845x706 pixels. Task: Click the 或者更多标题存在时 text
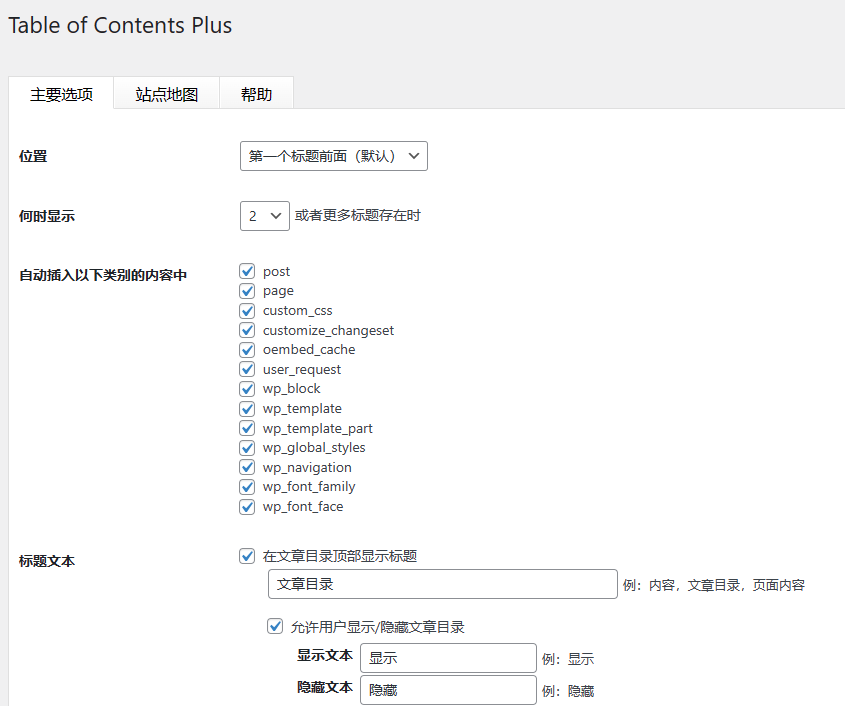tap(357, 216)
